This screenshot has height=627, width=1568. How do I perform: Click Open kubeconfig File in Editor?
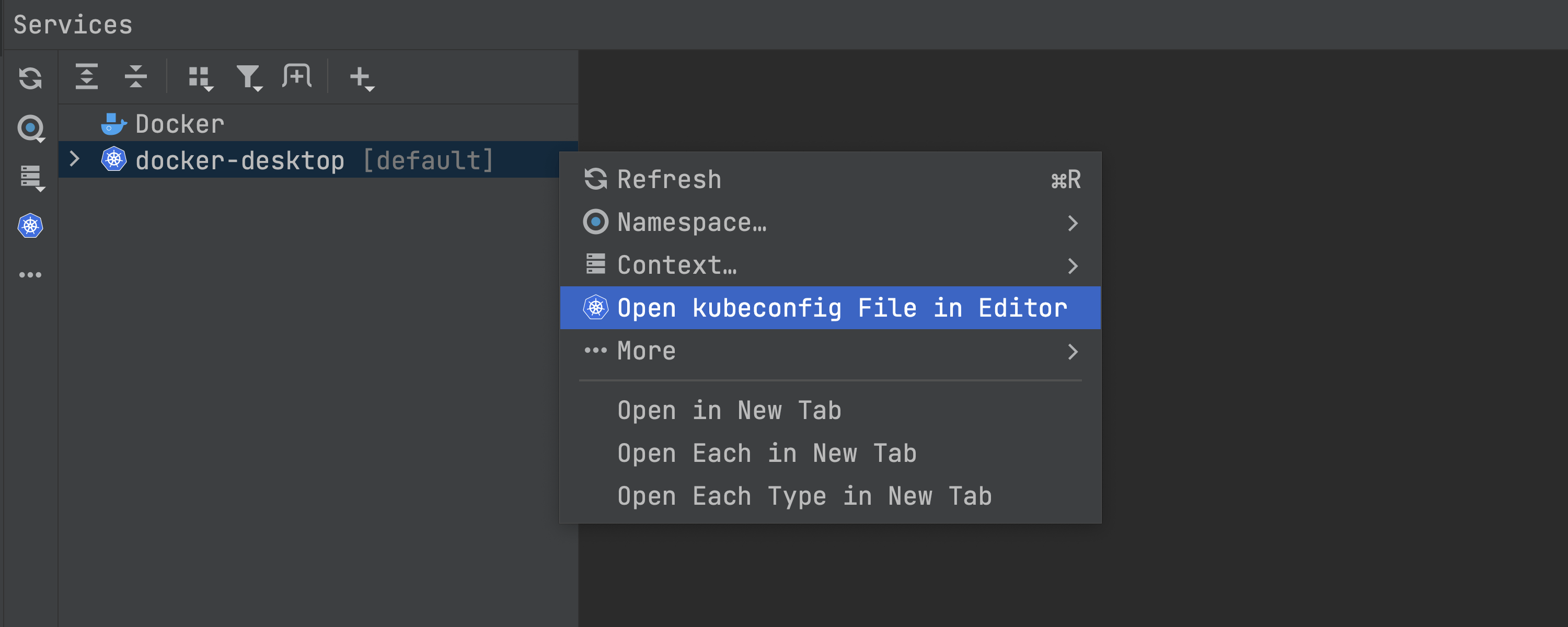pyautogui.click(x=841, y=308)
